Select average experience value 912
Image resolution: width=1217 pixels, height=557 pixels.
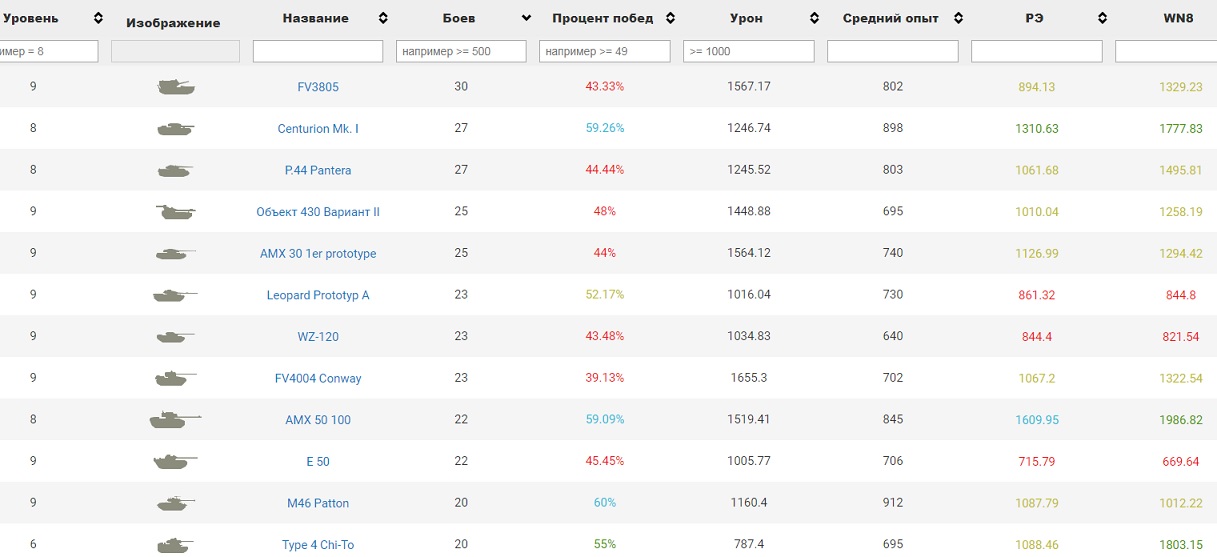[x=893, y=503]
